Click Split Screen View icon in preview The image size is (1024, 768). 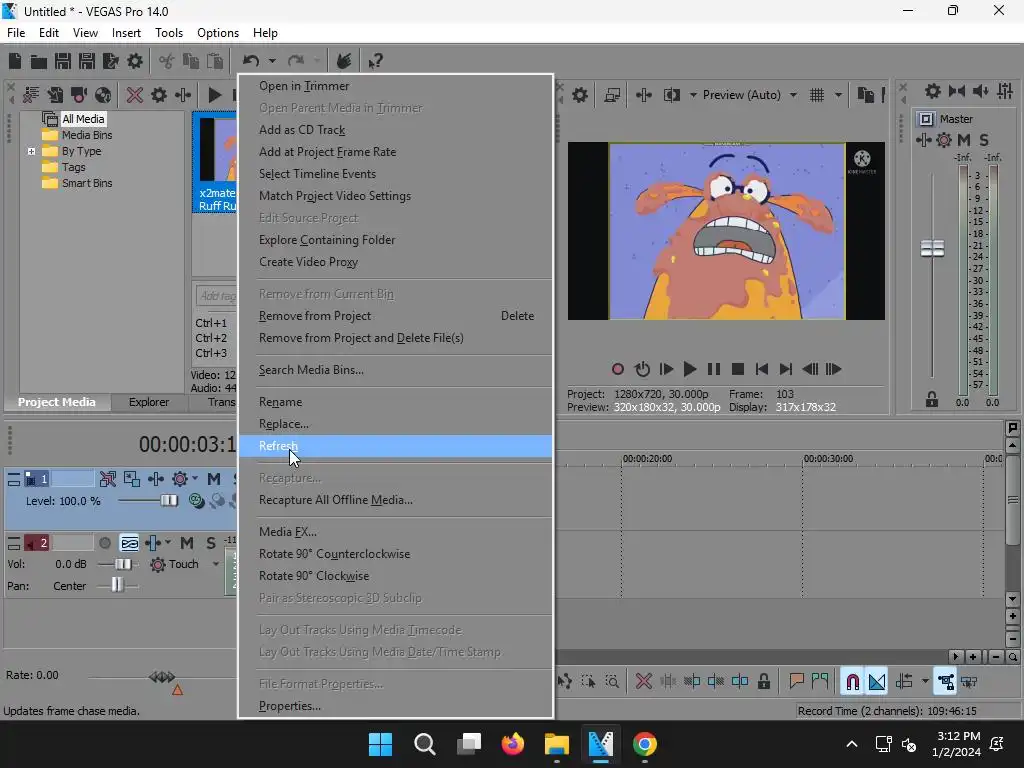click(x=671, y=95)
